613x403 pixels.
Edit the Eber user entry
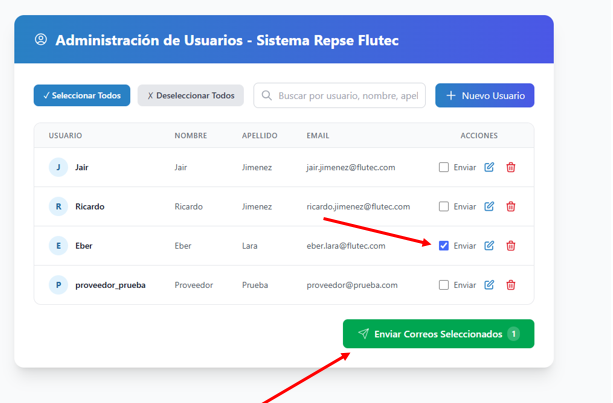(x=489, y=245)
